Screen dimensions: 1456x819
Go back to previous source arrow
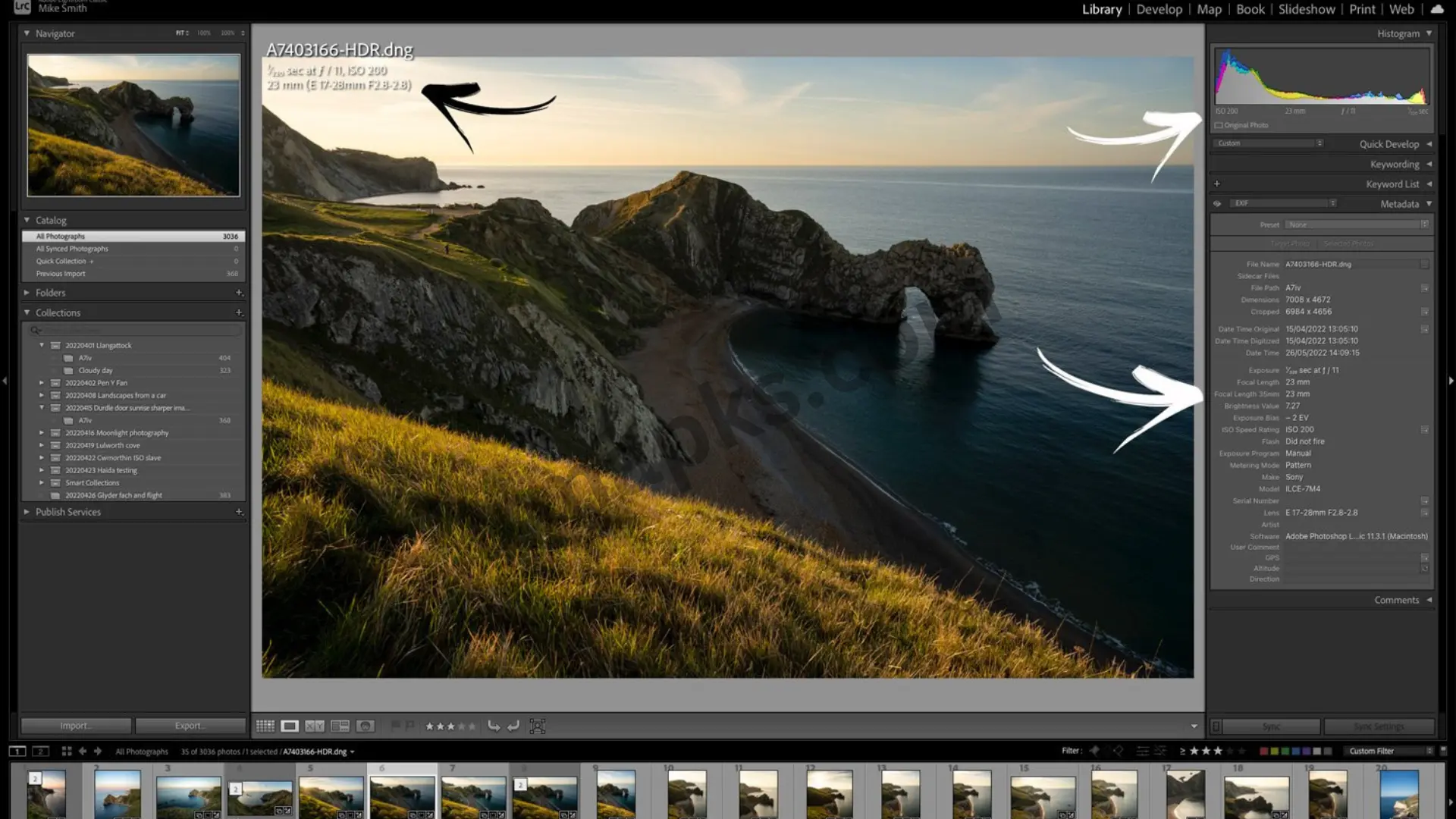(x=83, y=752)
